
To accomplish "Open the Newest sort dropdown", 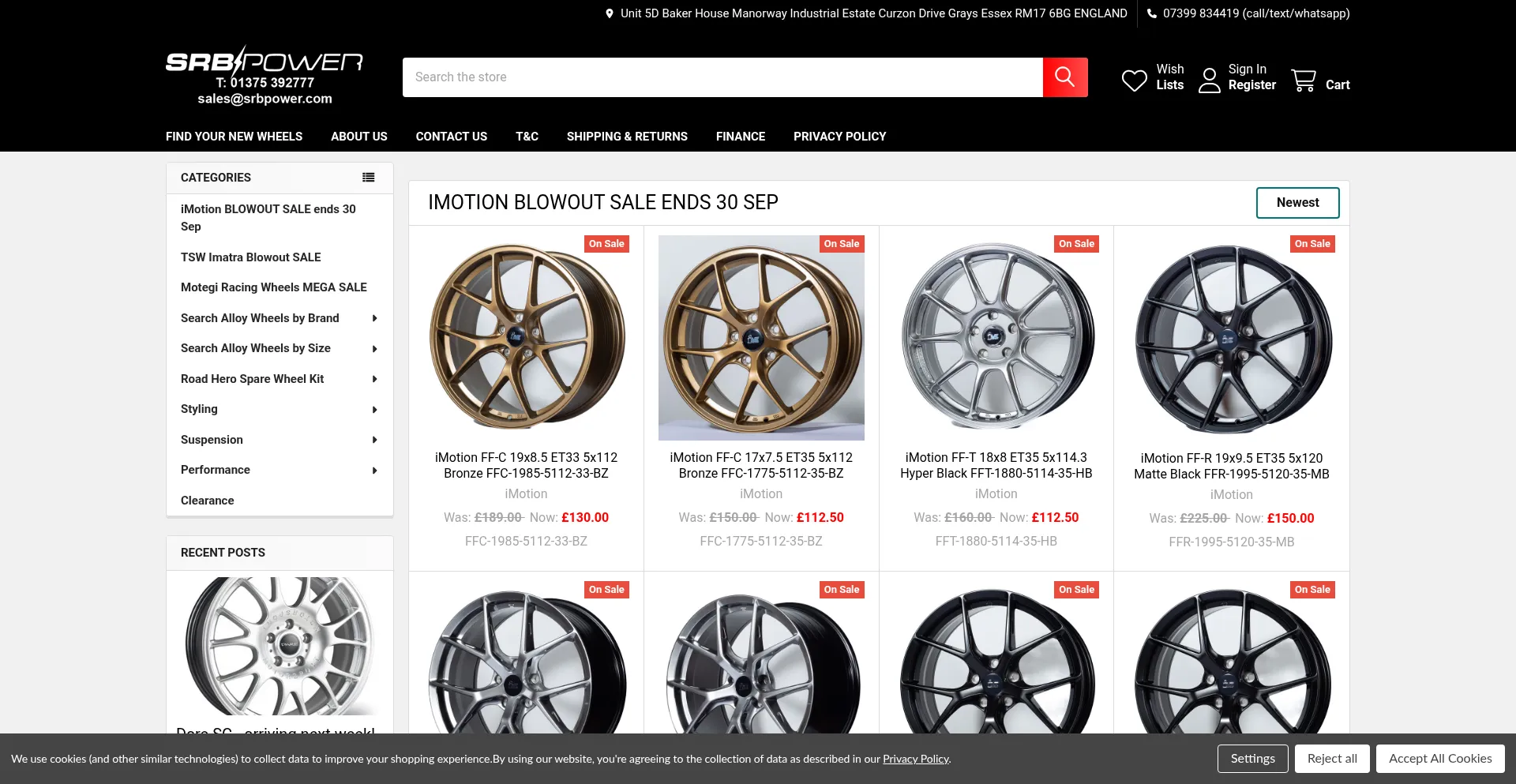I will [1297, 203].
